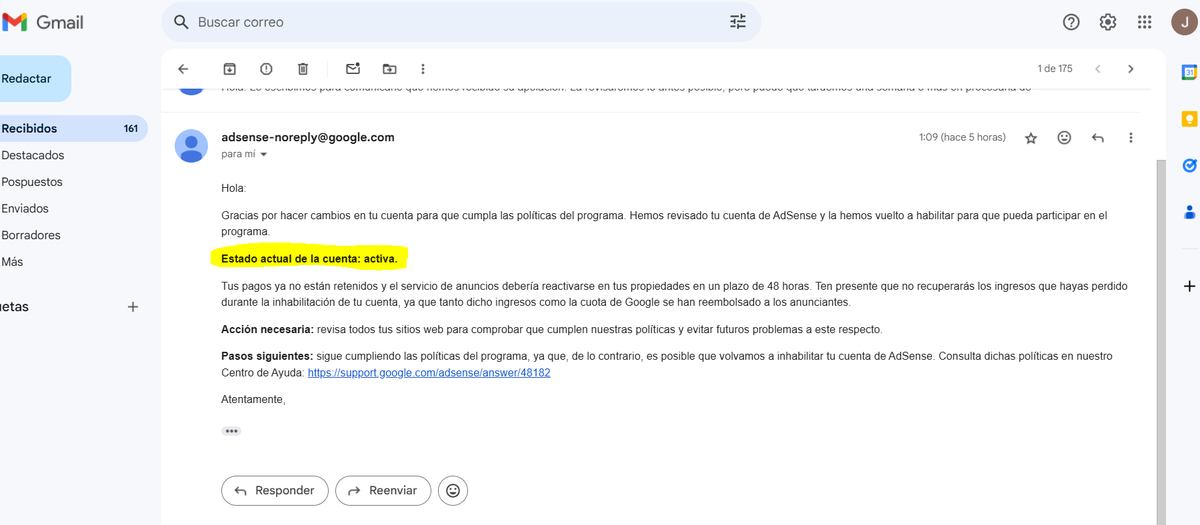Open Google Keep side panel
The height and width of the screenshot is (525, 1200).
(1189, 119)
